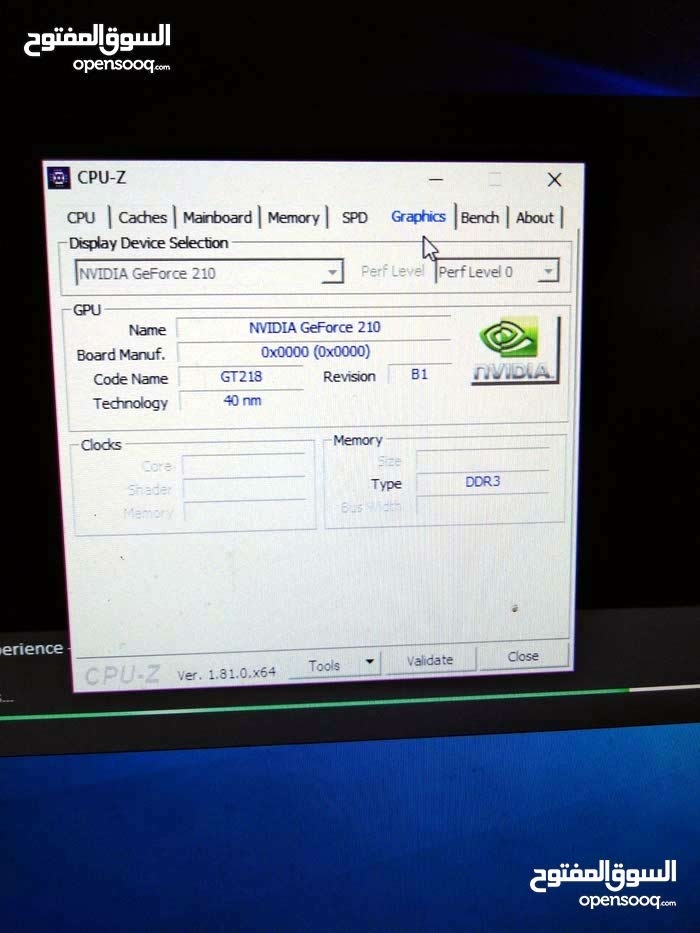Click the Code Name value GT218

click(x=241, y=376)
